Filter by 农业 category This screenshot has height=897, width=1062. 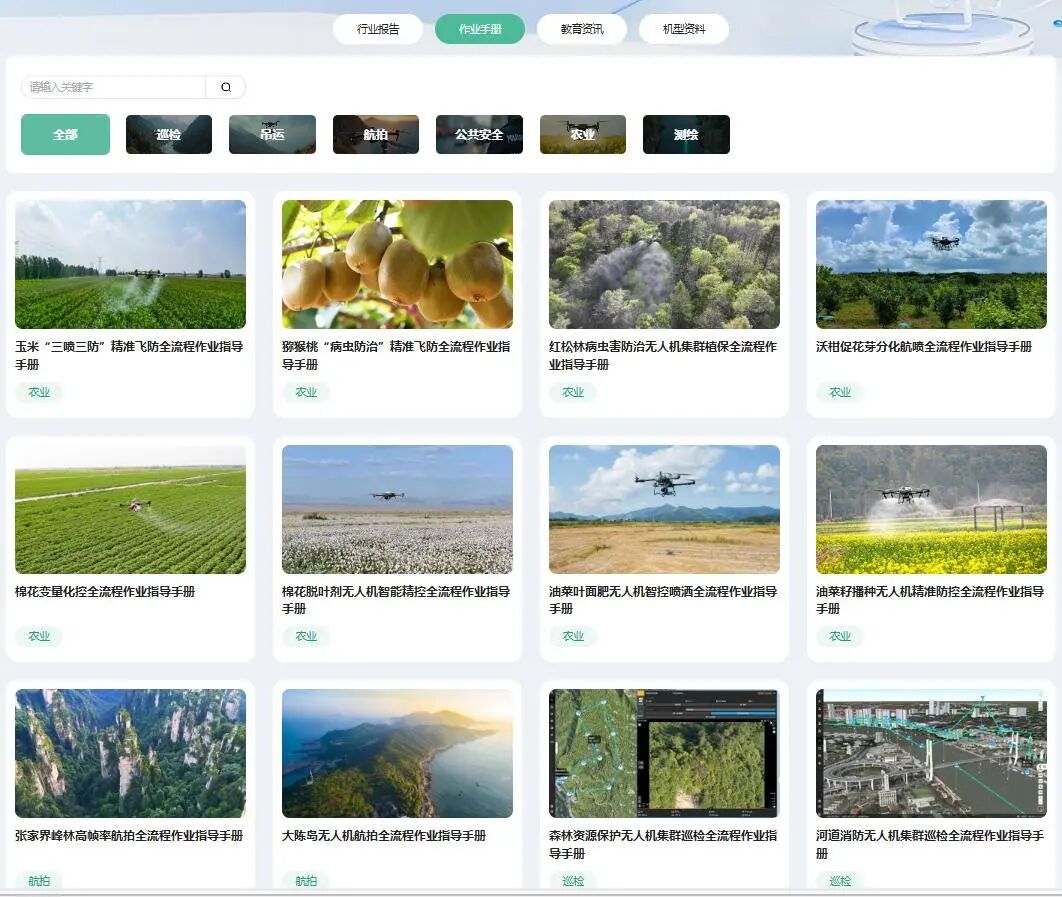pos(583,135)
